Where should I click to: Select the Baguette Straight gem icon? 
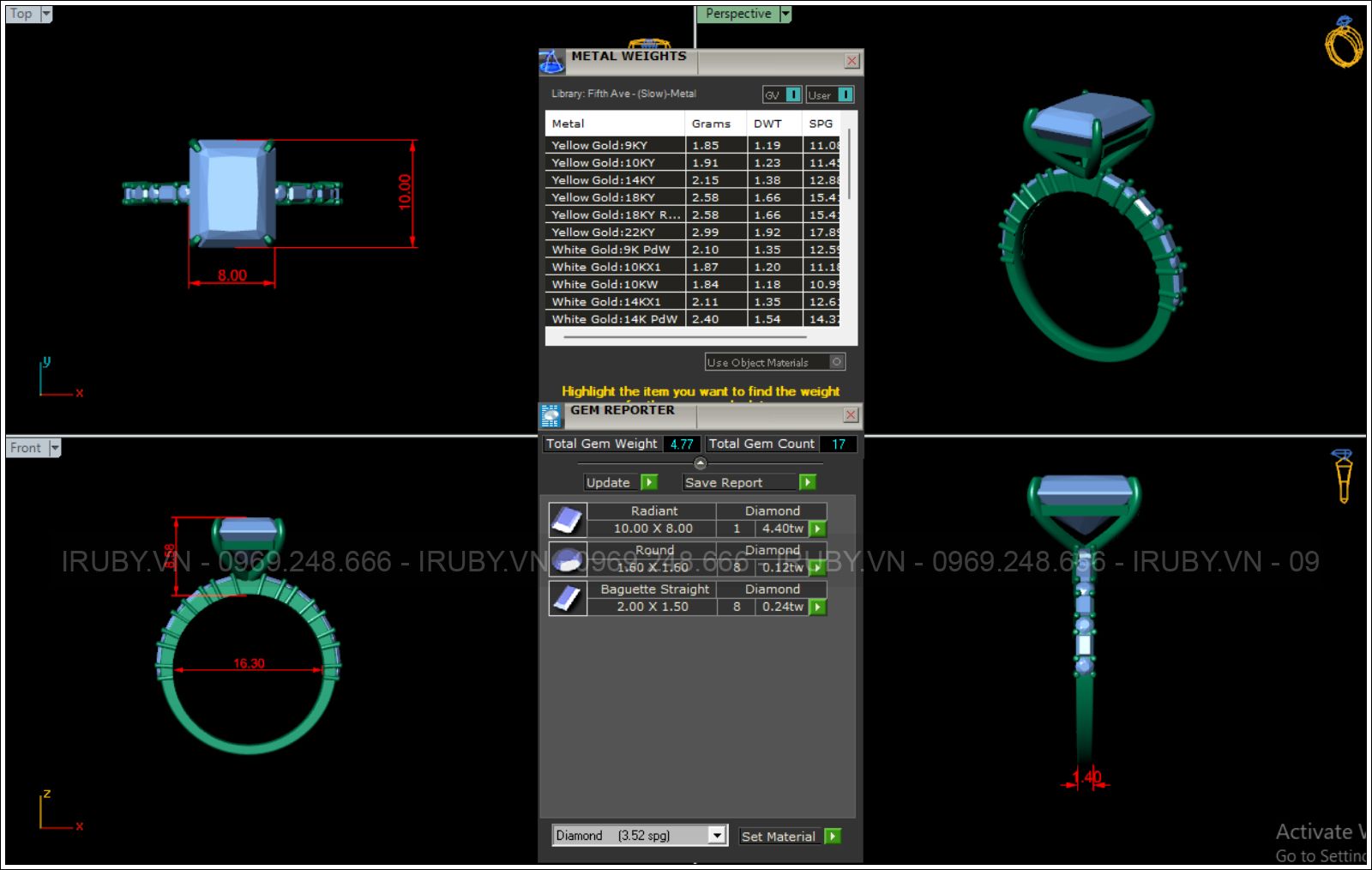567,598
